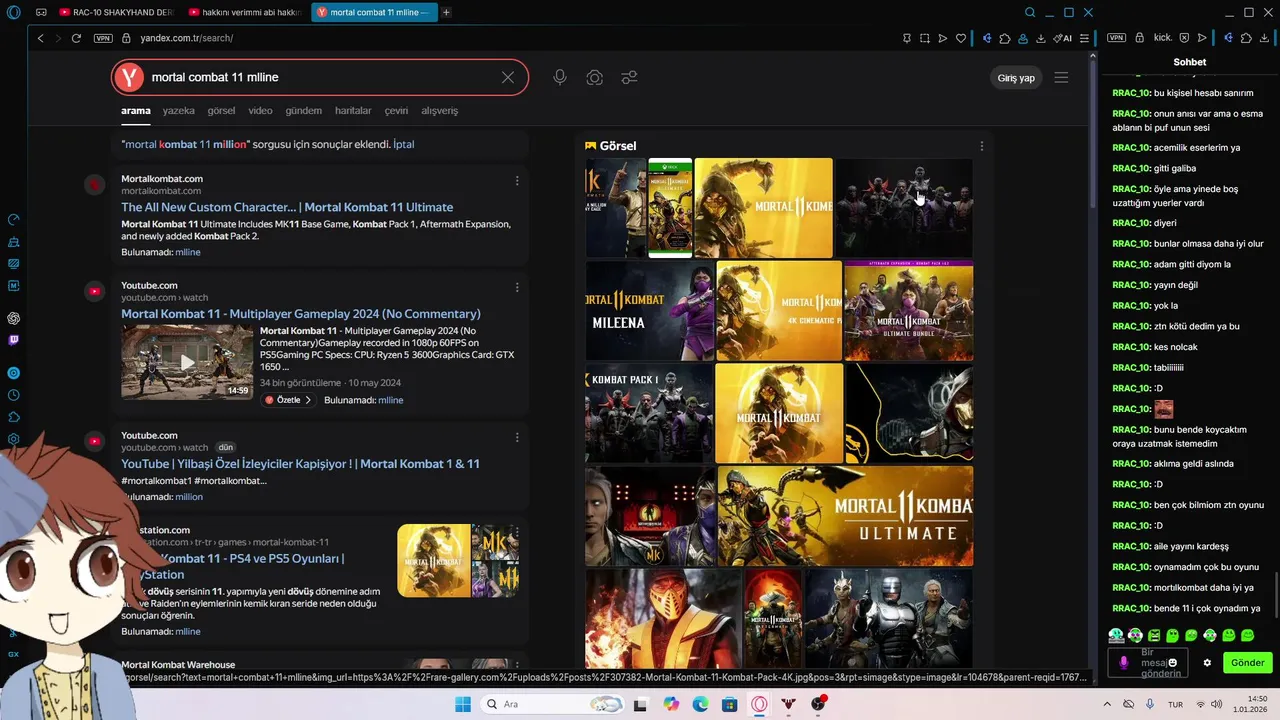Open the alışveriş tab

[x=439, y=110]
